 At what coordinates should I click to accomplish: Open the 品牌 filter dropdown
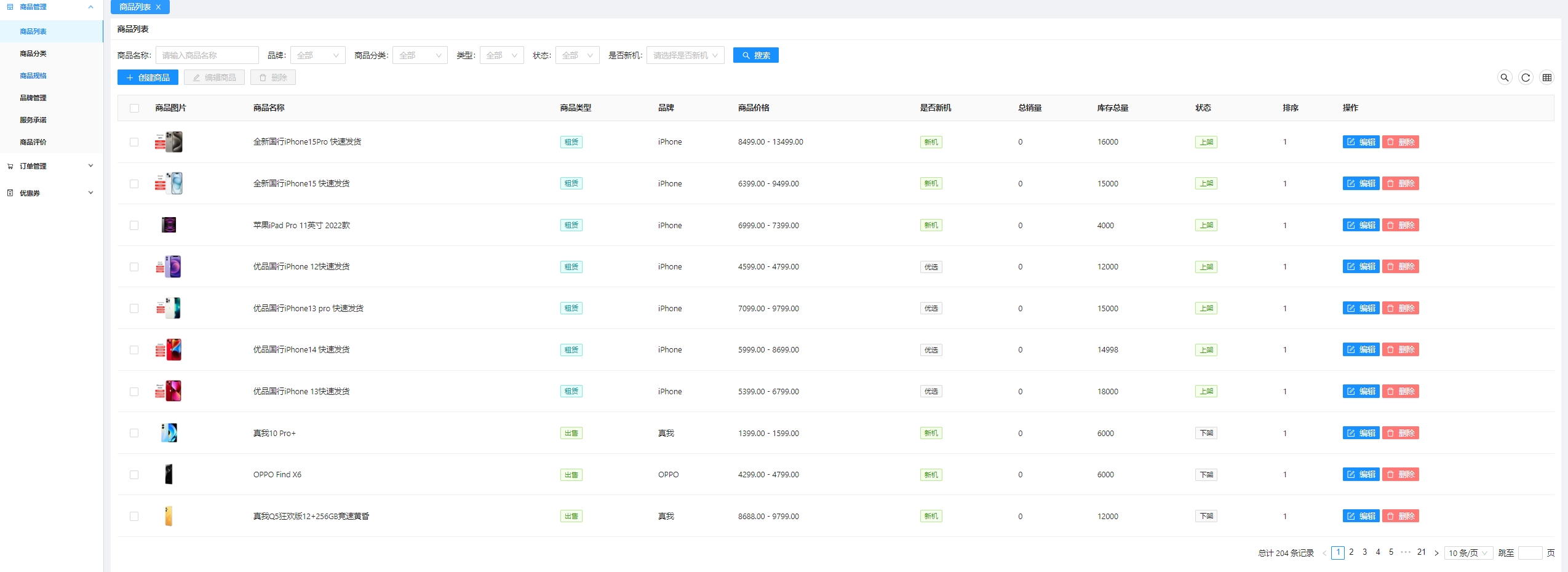click(x=317, y=55)
